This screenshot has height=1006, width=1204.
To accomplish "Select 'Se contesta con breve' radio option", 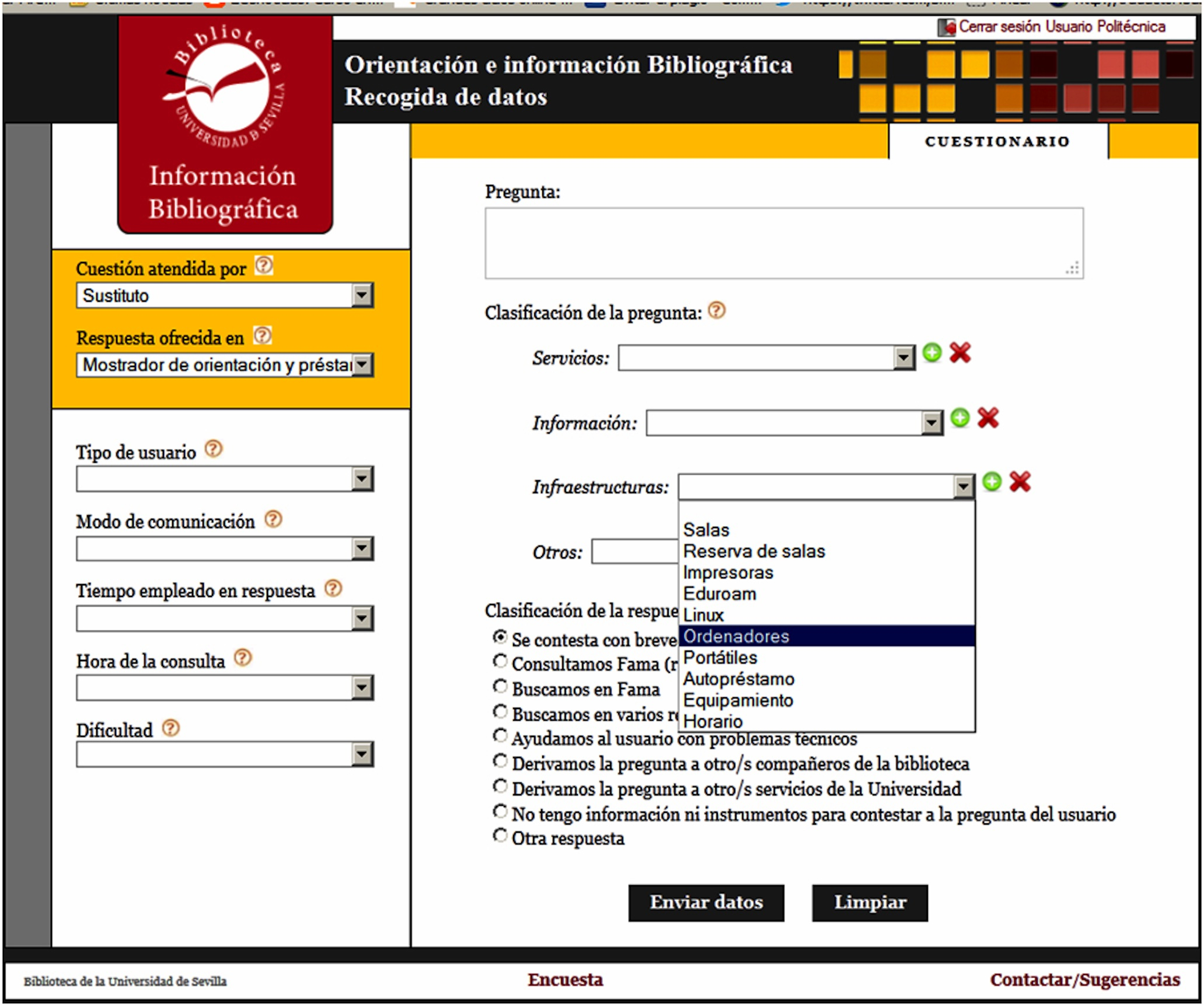I will [x=500, y=637].
